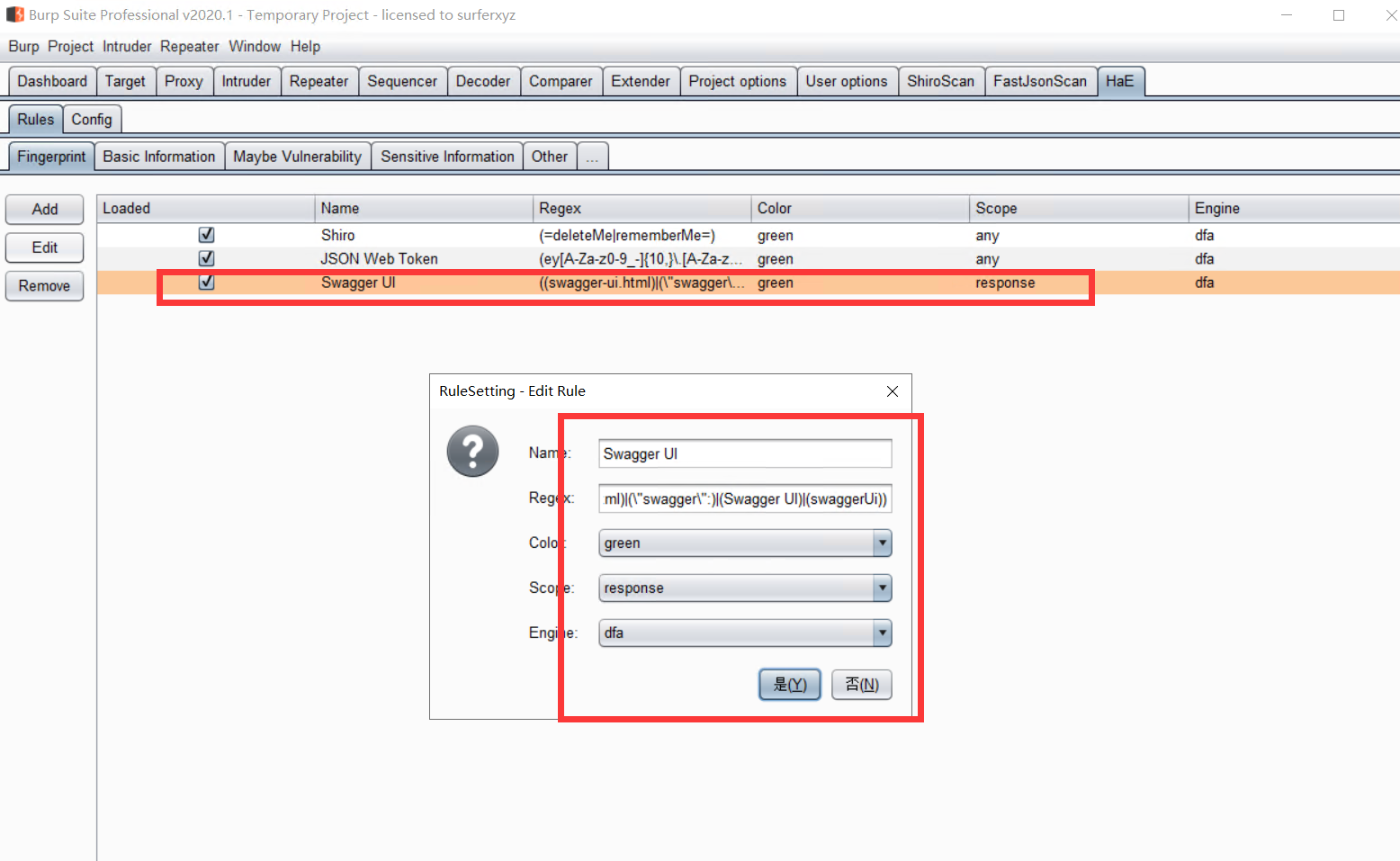Open the Repeater menu in menu bar
1400x861 pixels.
tap(189, 47)
